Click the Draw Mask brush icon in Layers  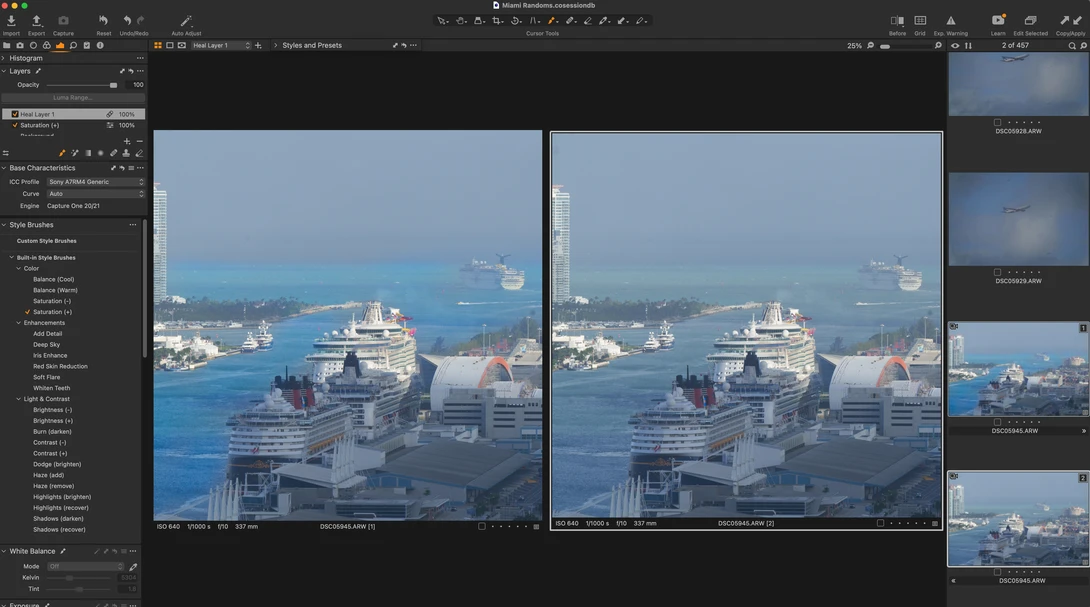[x=62, y=153]
